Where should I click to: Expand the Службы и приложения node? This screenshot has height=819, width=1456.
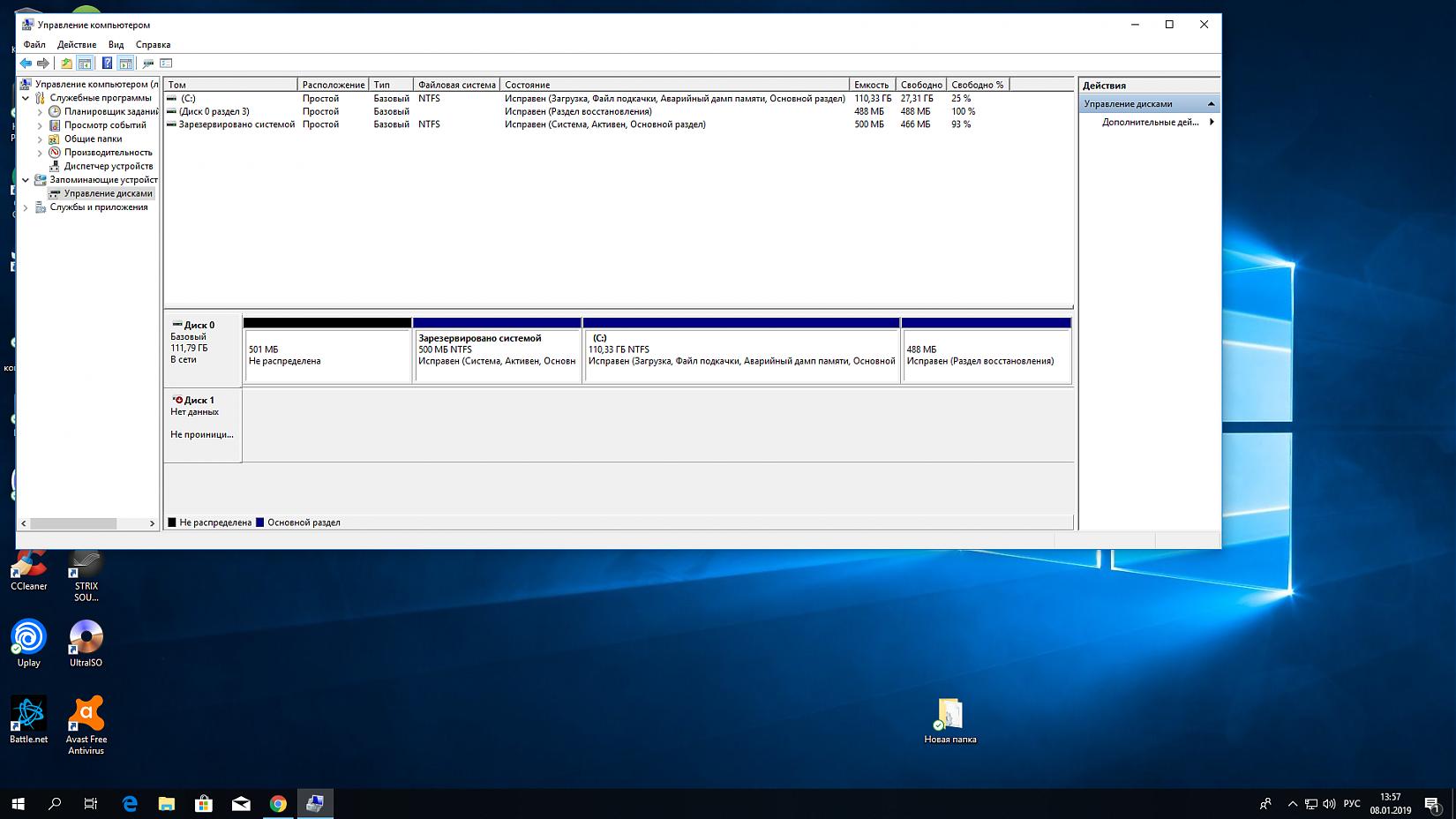26,207
